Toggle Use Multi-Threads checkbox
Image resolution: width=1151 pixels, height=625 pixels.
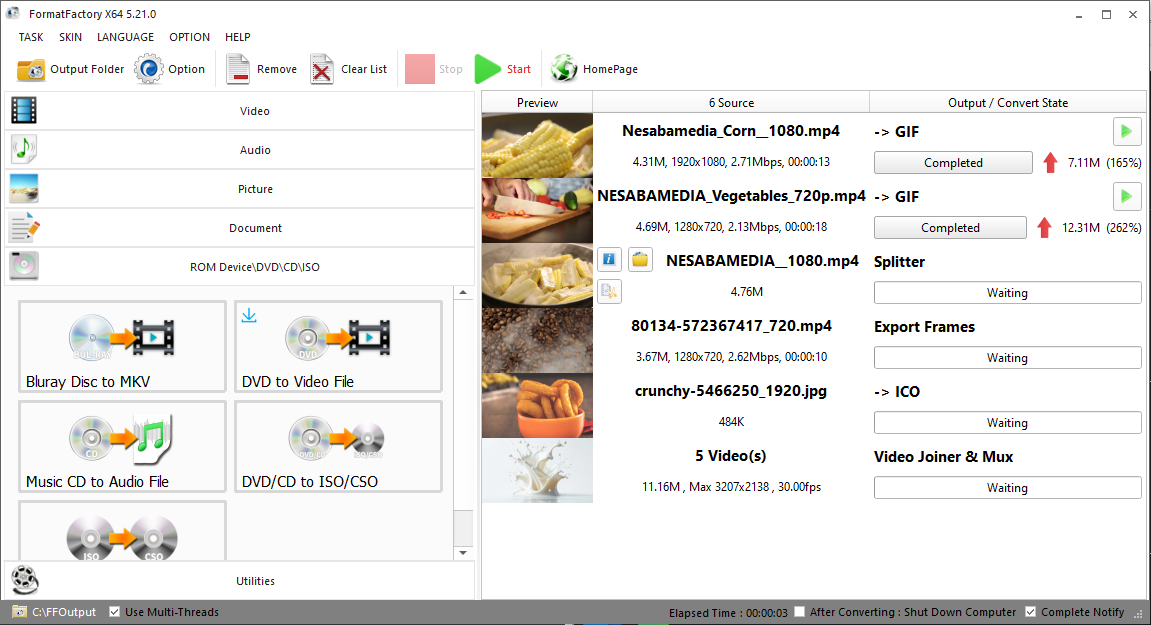[115, 612]
